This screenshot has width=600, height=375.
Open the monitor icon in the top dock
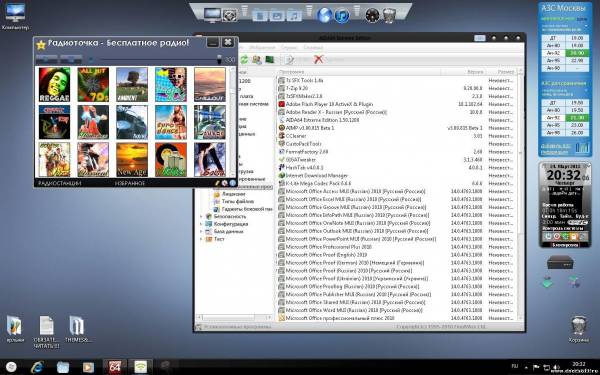click(212, 15)
